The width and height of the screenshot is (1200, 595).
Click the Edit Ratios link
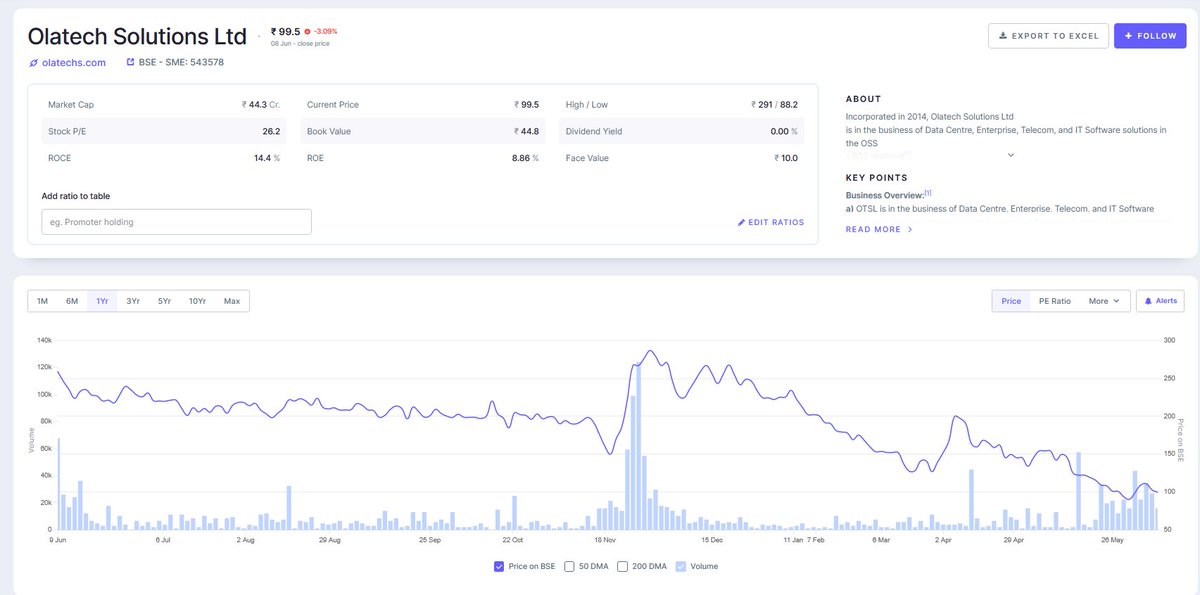pos(770,222)
